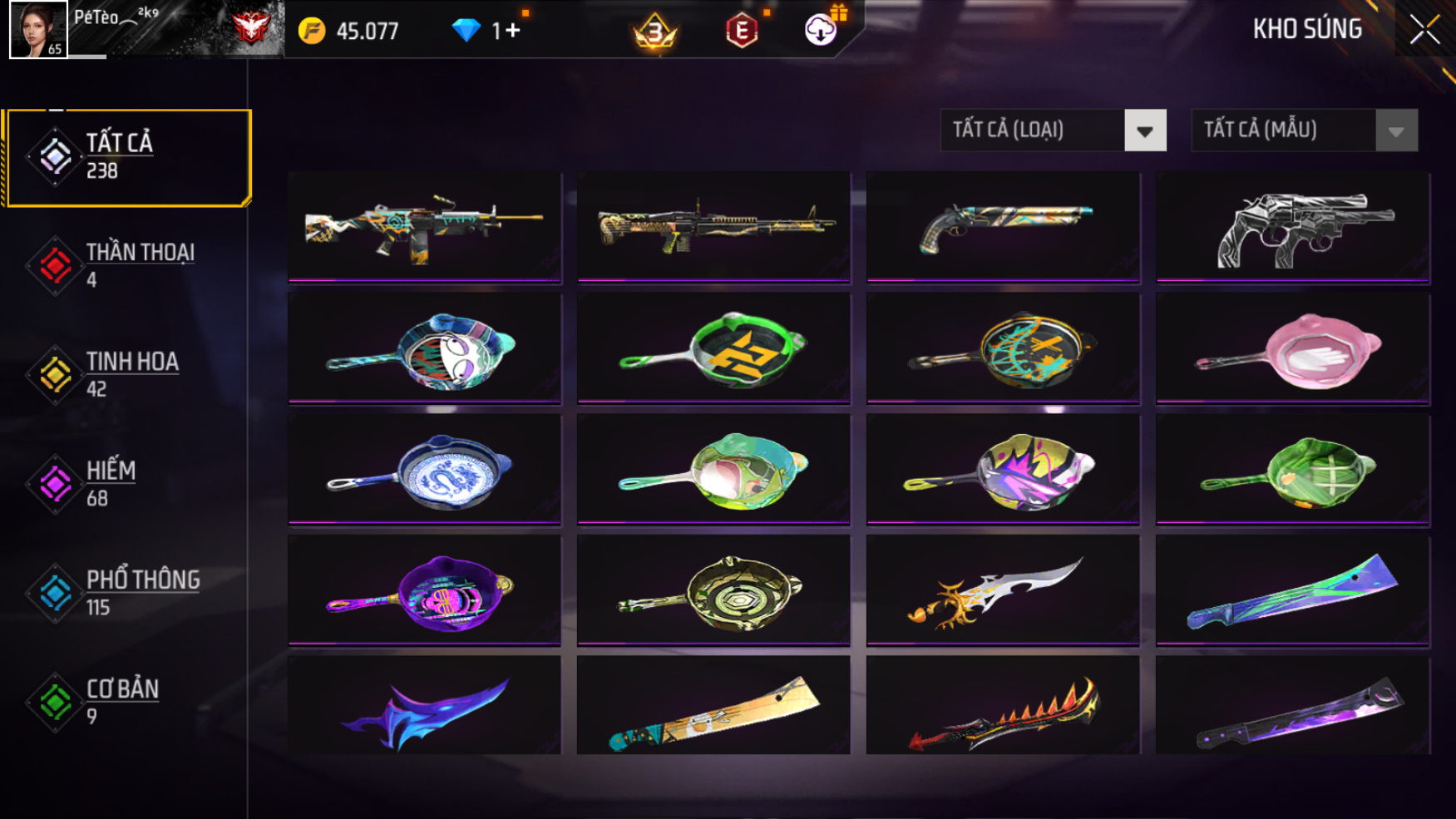Open the red winged guild emblem
Image resolution: width=1456 pixels, height=819 pixels.
coord(250,29)
